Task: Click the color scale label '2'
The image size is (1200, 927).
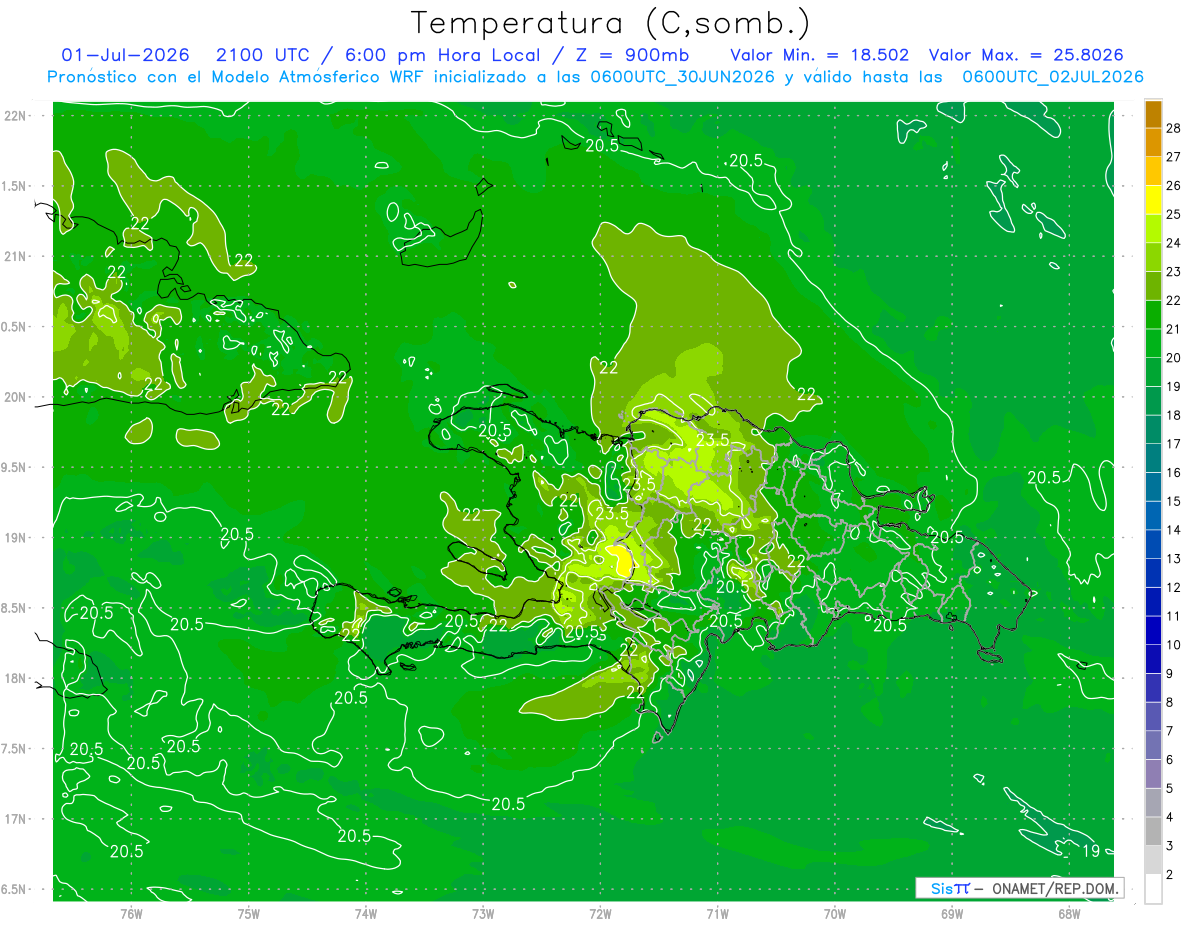Action: pos(1171,875)
